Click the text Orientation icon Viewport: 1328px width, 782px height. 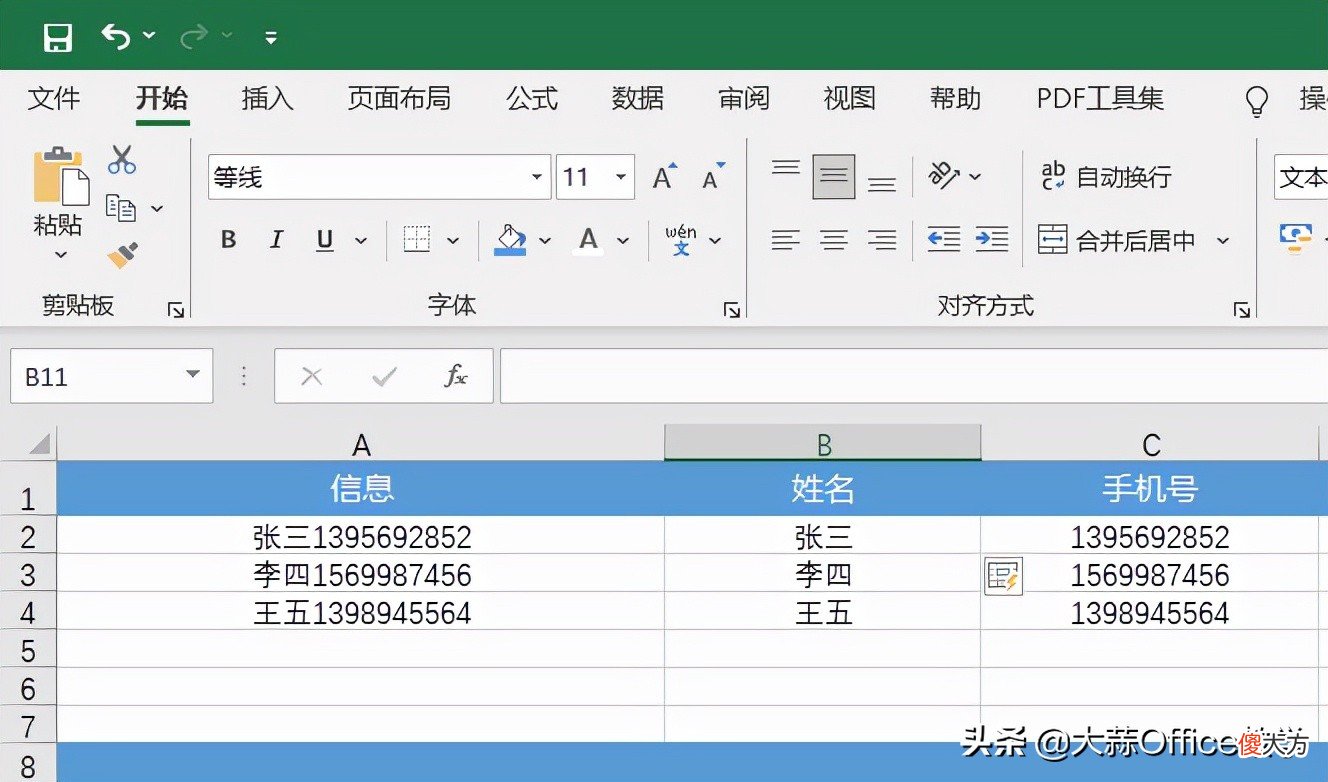tap(945, 176)
